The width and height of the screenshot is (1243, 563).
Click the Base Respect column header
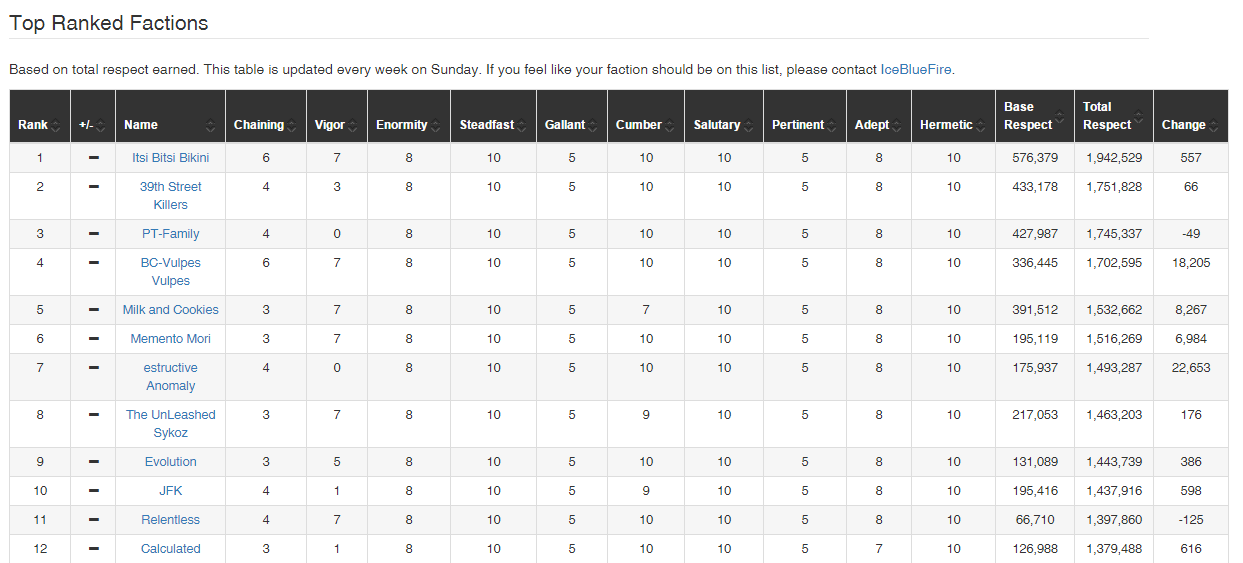[x=1035, y=116]
